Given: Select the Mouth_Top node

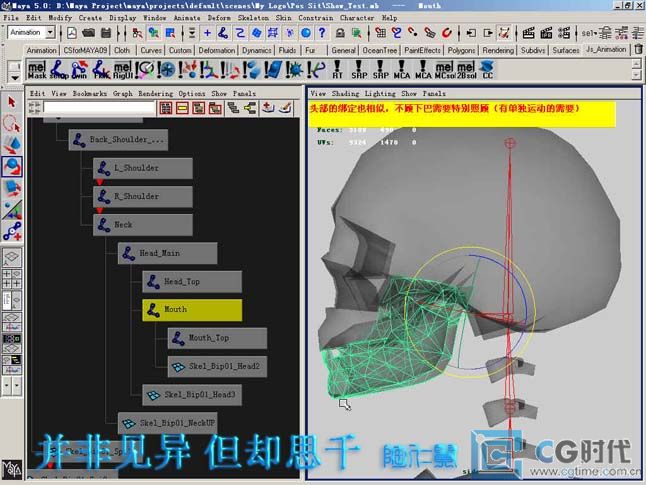Looking at the screenshot, I should point(217,338).
